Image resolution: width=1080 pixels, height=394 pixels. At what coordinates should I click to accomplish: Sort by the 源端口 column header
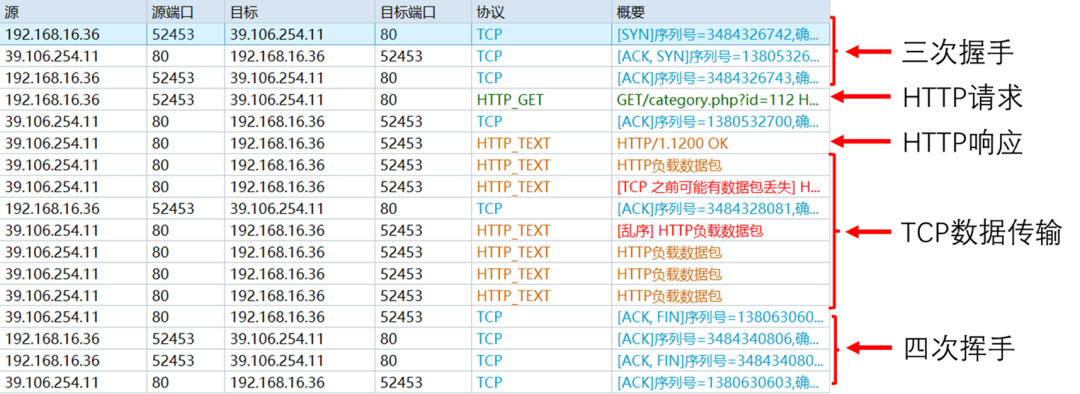pyautogui.click(x=185, y=12)
